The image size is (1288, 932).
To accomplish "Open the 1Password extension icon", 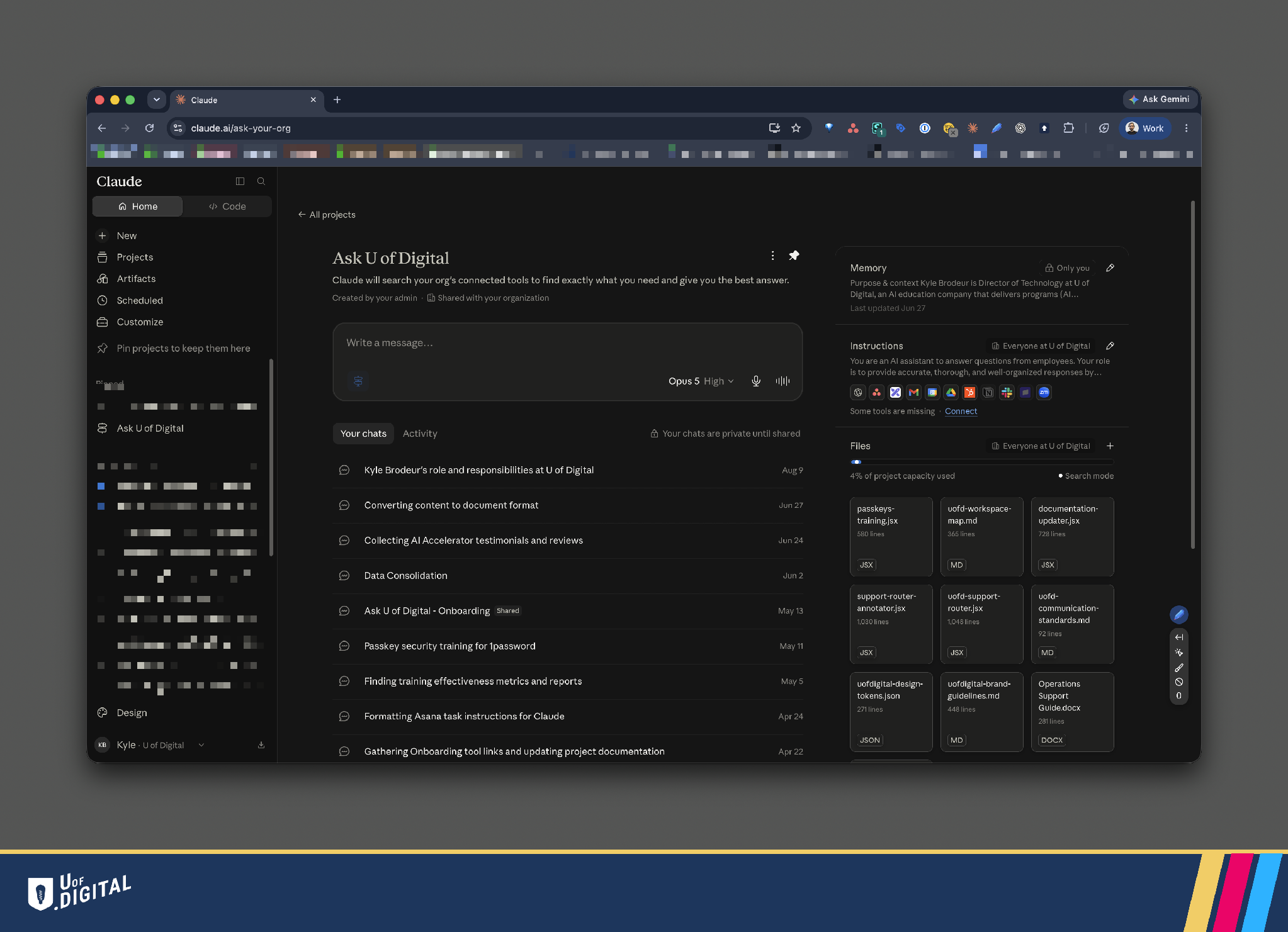I will tap(925, 128).
